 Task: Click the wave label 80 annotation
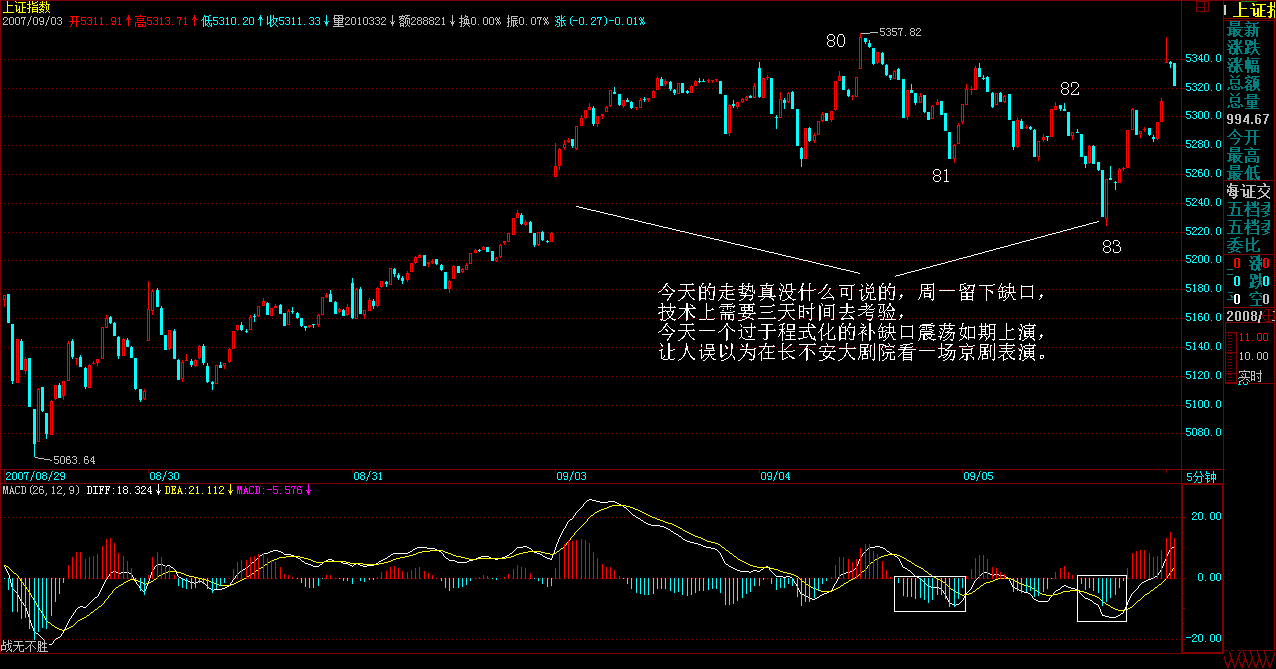pos(836,41)
